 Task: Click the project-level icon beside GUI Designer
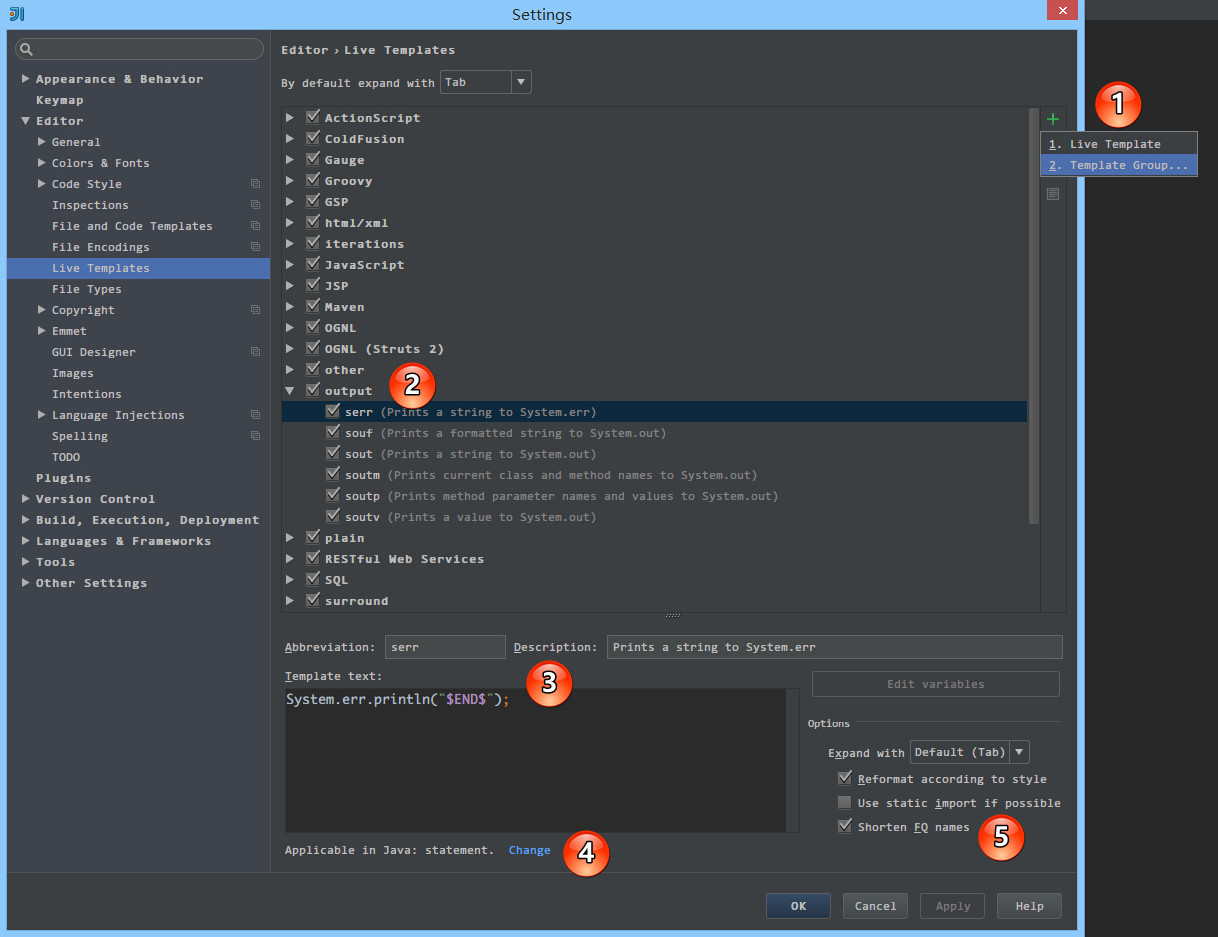(255, 352)
